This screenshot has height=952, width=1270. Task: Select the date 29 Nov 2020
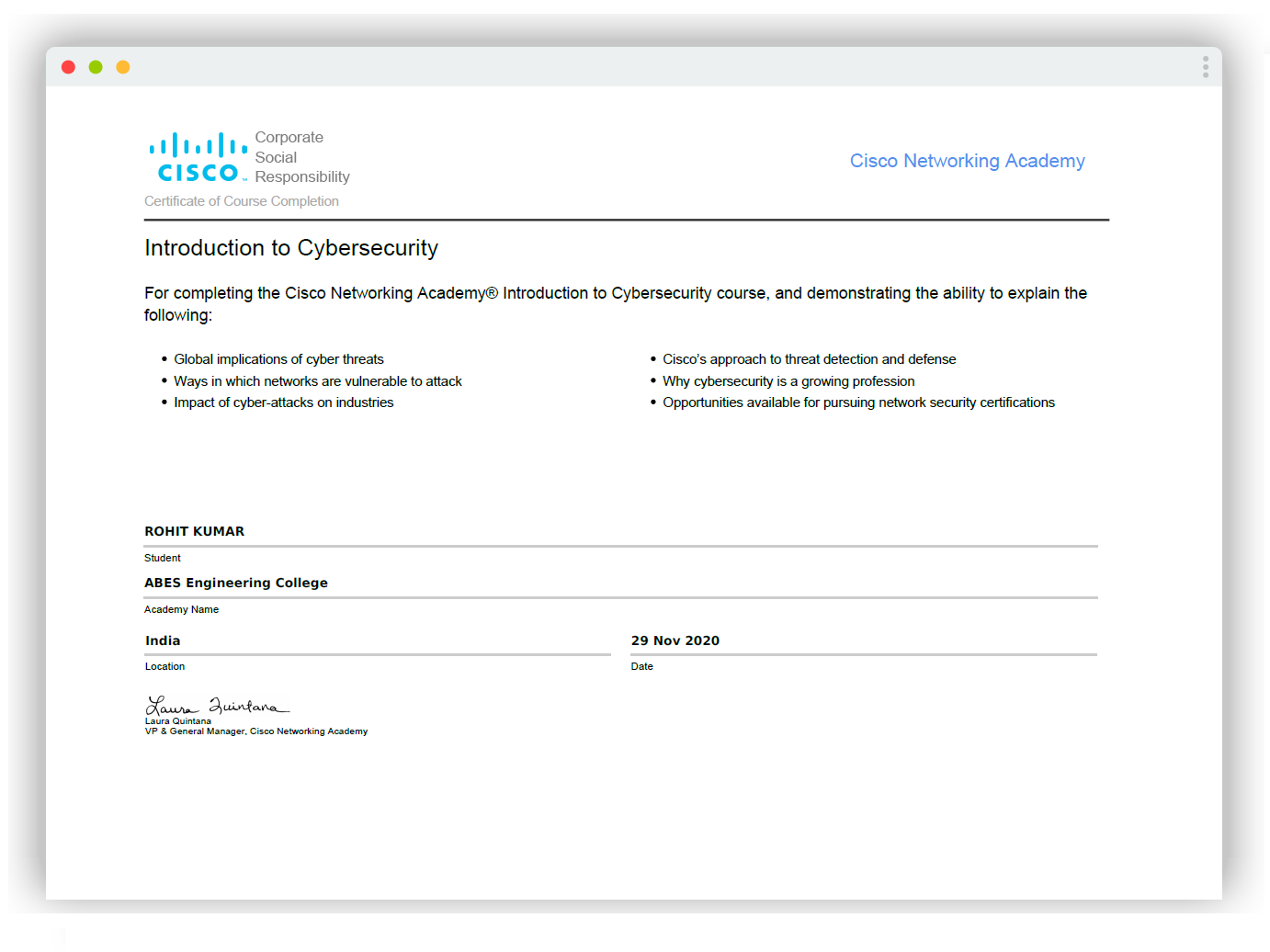[675, 640]
